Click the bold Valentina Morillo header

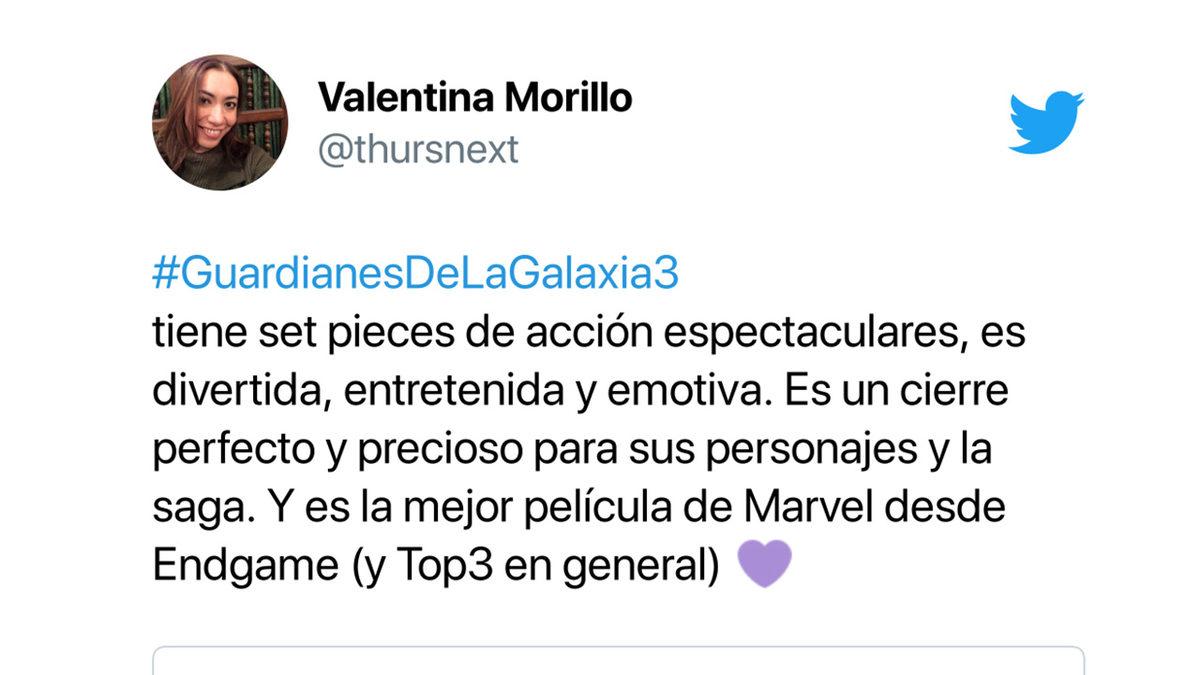[x=476, y=99]
